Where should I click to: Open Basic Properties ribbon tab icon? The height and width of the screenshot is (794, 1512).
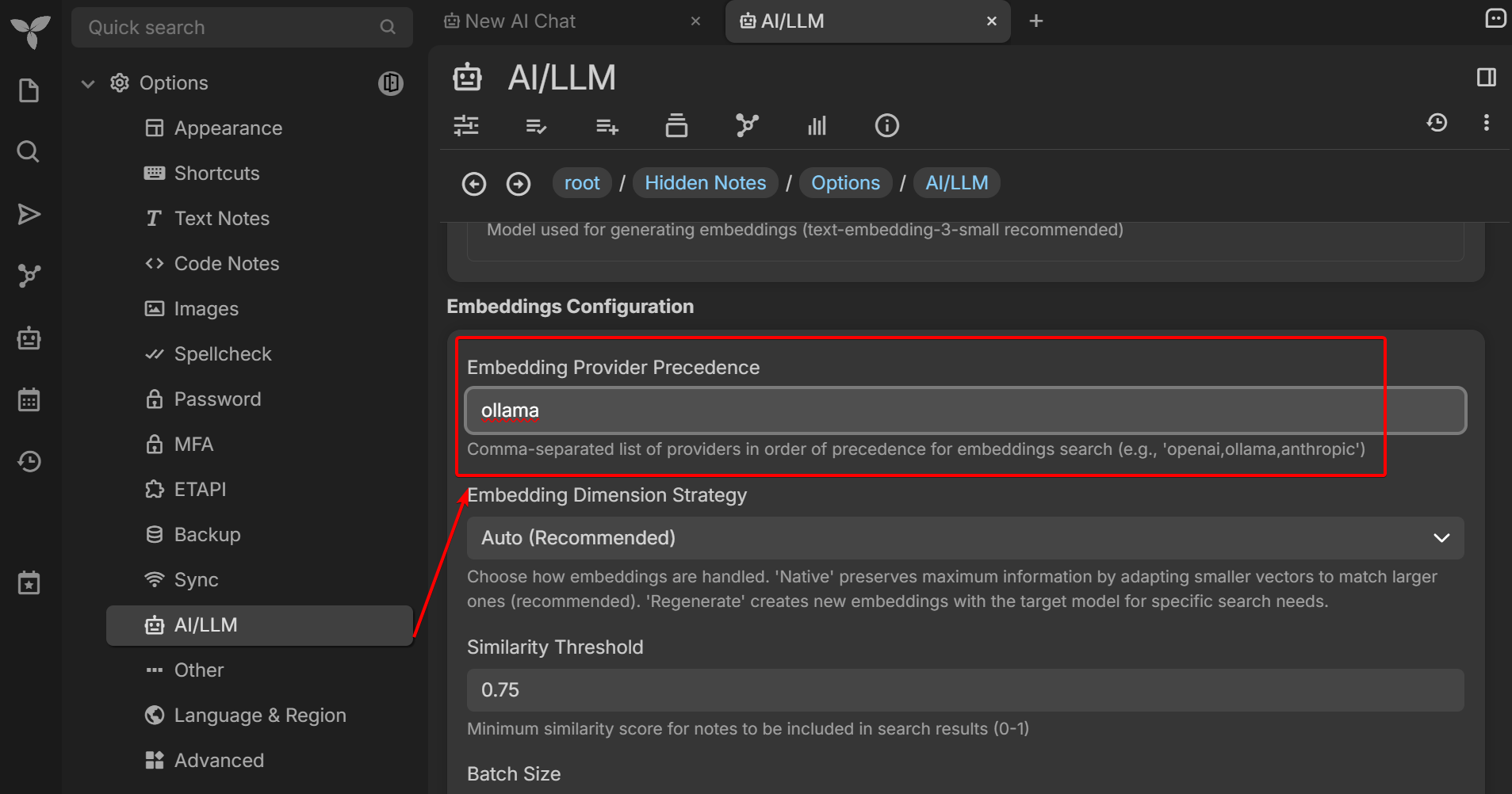coord(466,125)
